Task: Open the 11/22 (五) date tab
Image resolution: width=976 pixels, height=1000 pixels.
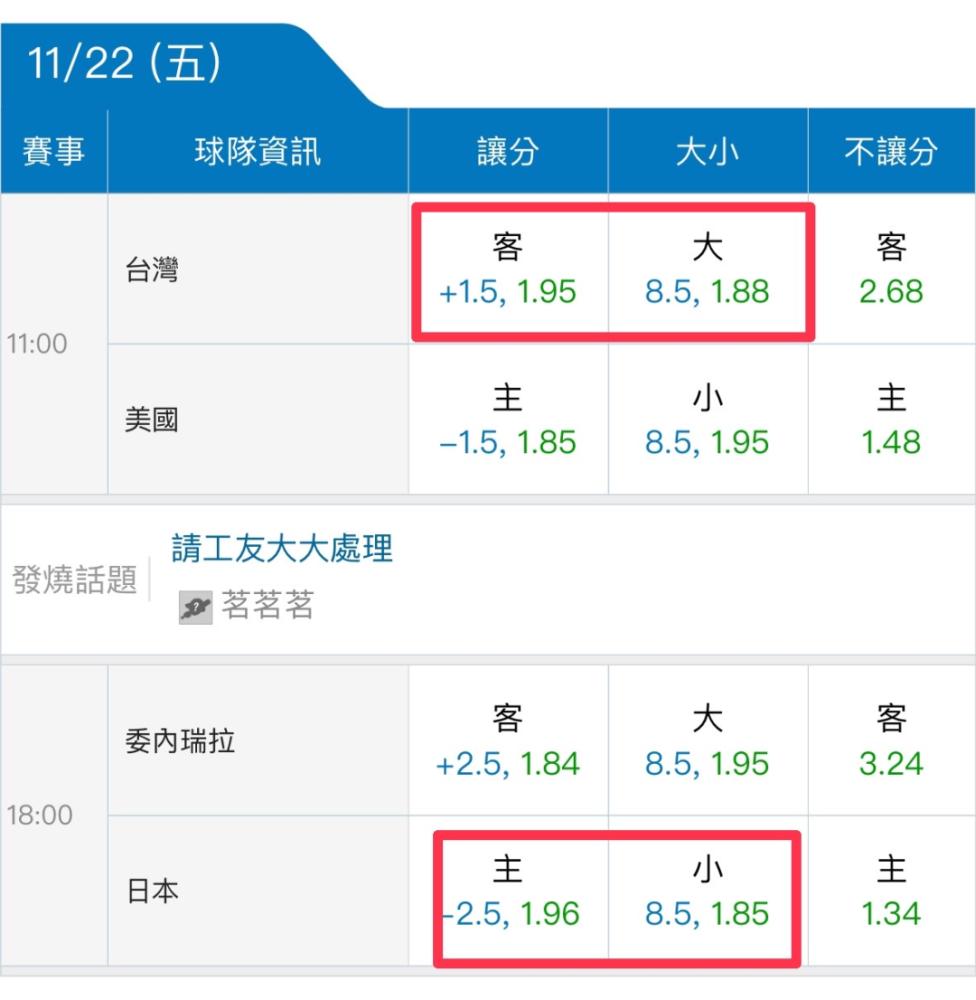Action: pos(124,64)
